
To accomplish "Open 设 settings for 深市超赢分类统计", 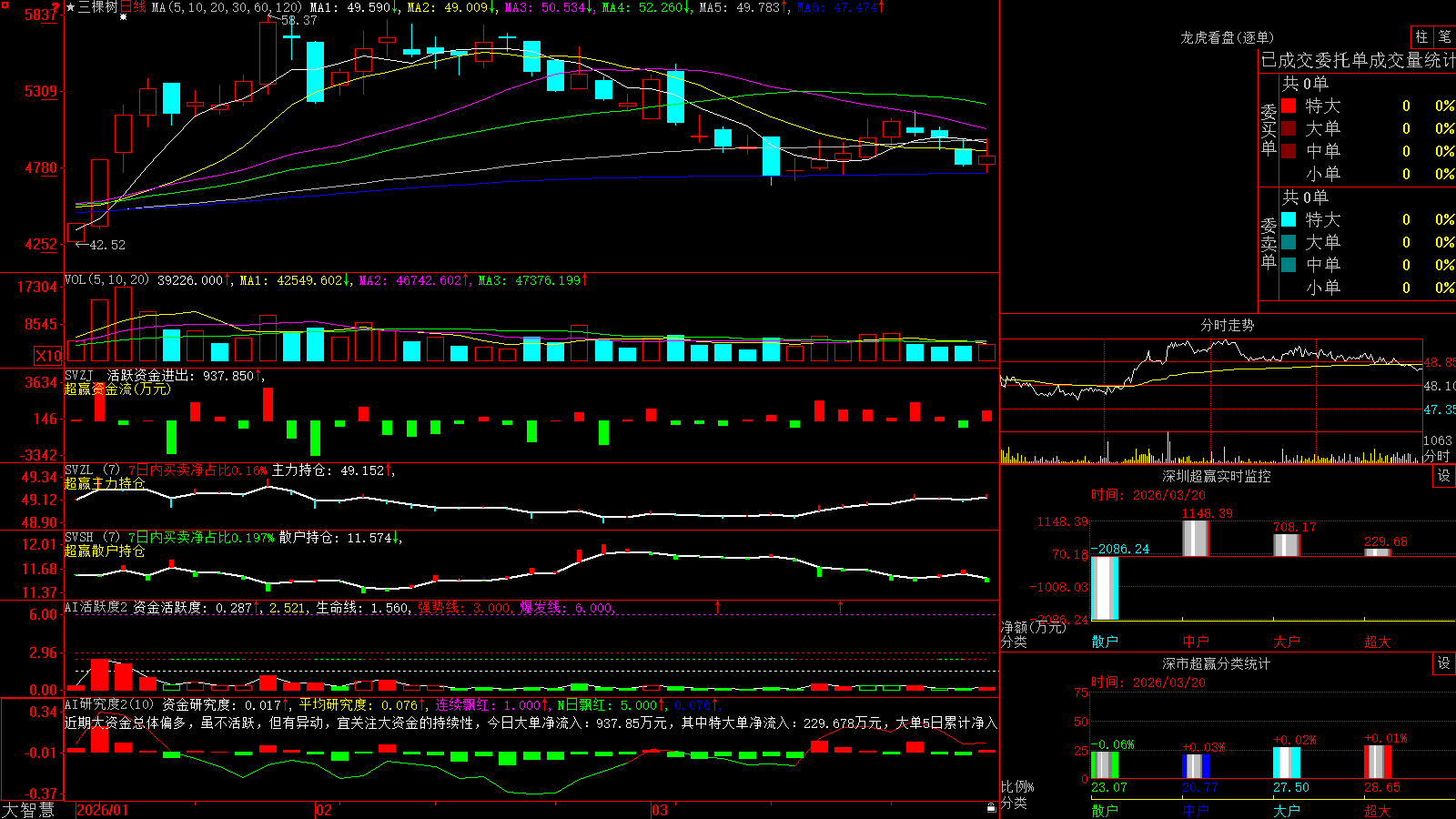I will (1444, 663).
